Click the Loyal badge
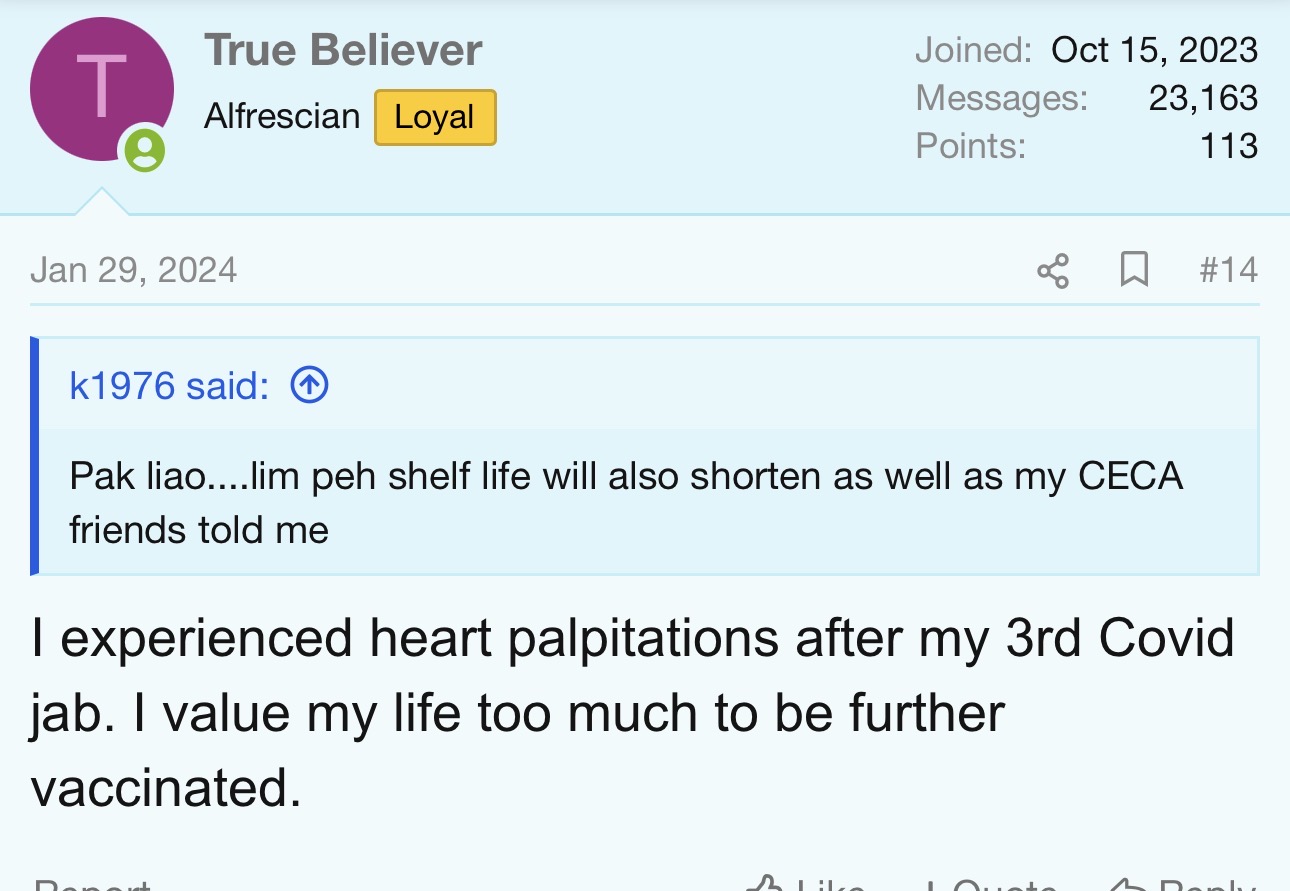The height and width of the screenshot is (891, 1290). point(435,117)
